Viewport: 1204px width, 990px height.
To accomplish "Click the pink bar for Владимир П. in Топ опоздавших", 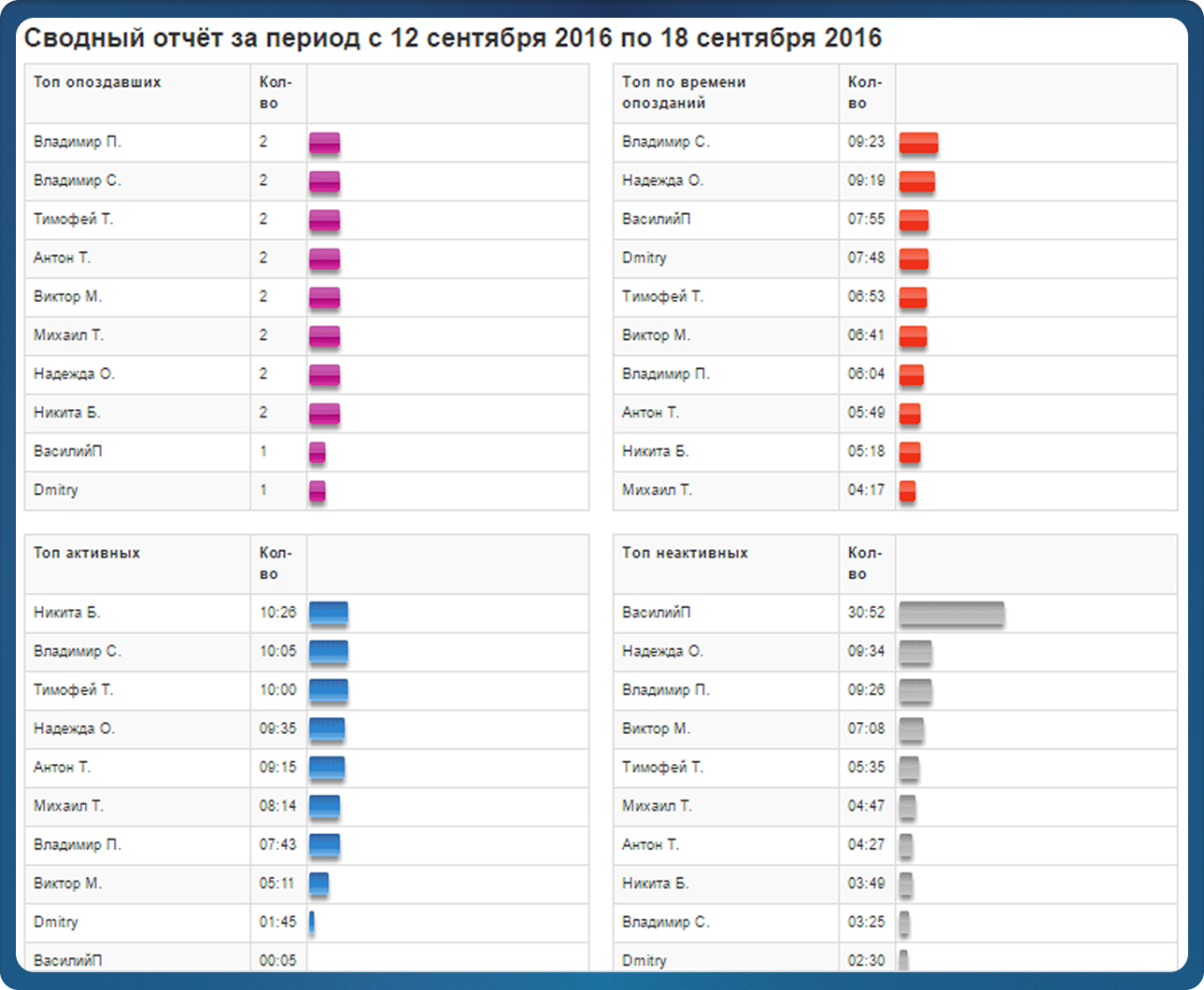I will click(324, 143).
